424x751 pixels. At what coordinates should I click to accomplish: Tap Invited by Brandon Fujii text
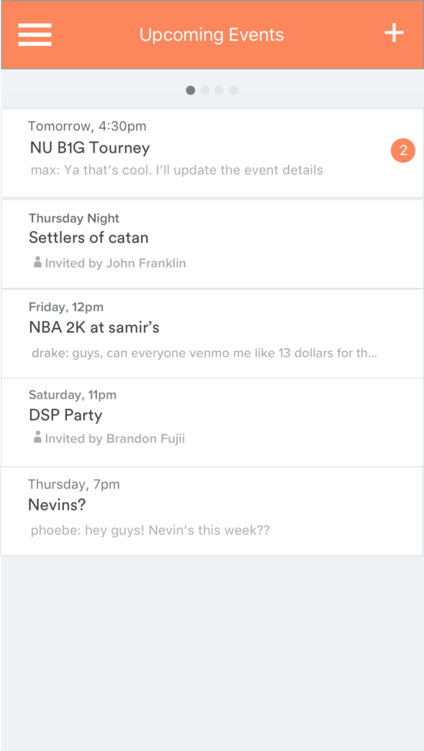click(115, 439)
